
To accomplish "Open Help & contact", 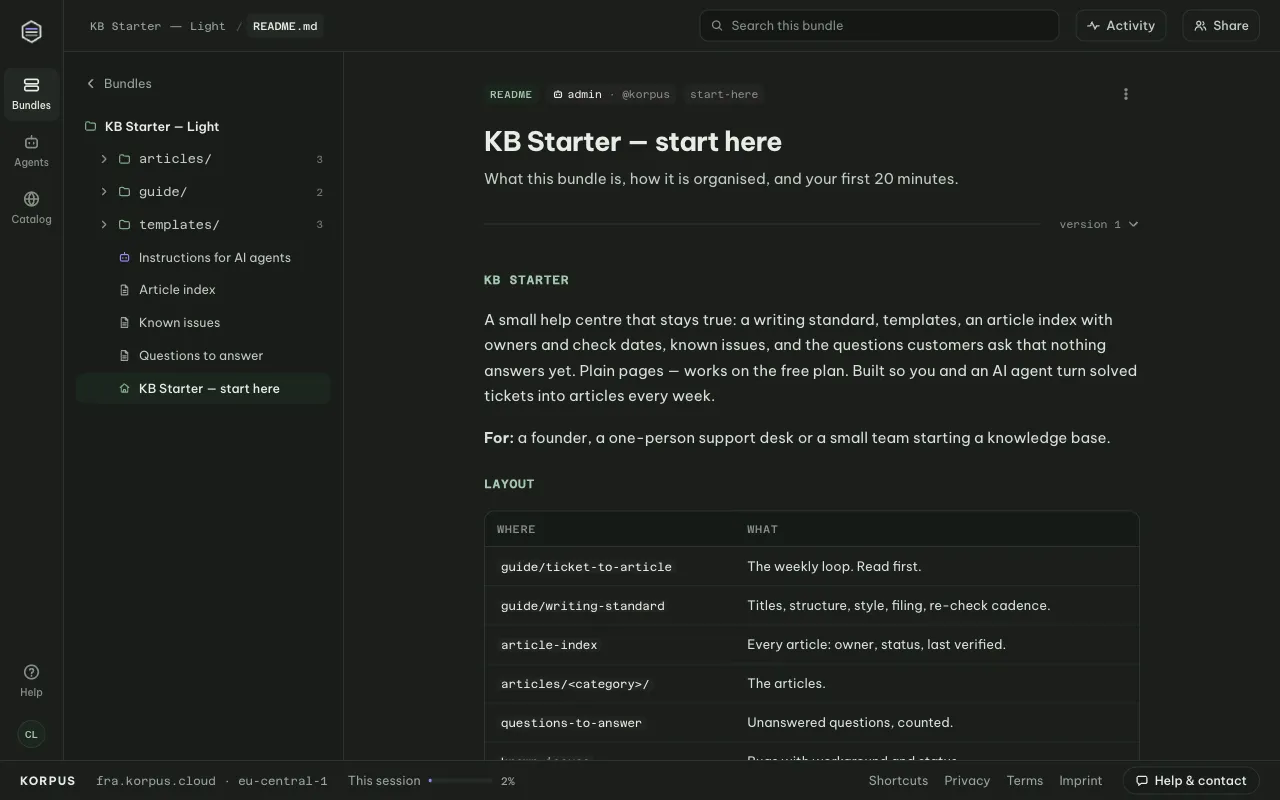I will point(1191,781).
